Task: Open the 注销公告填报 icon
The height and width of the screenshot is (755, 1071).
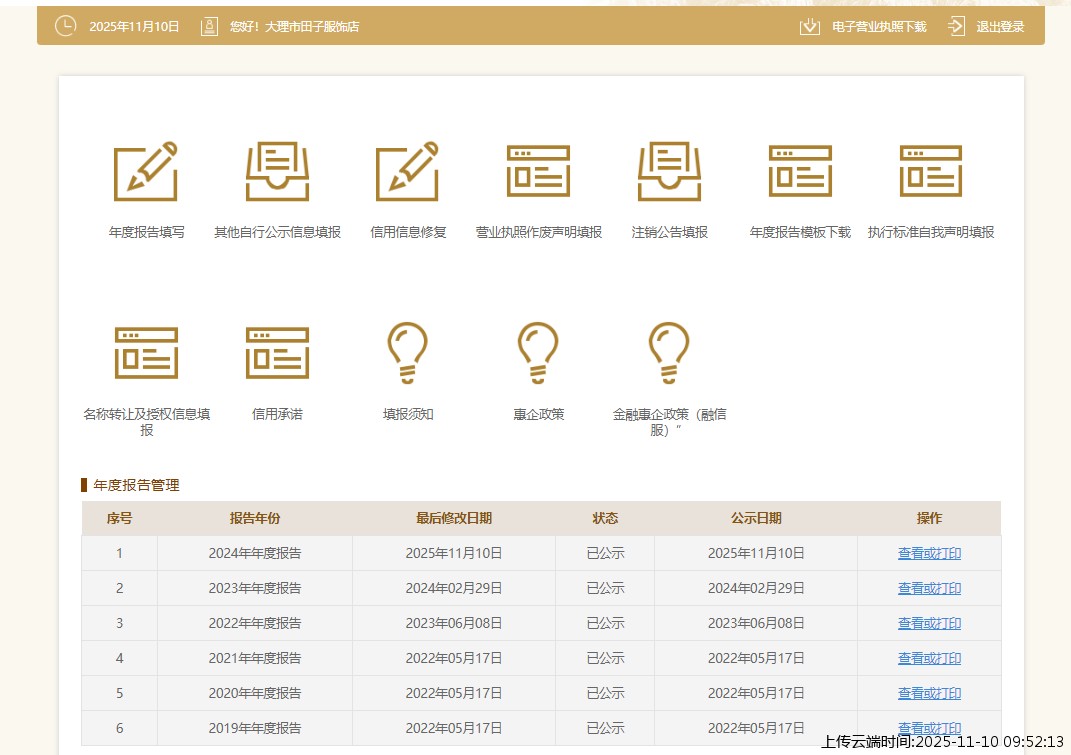Action: coord(669,171)
